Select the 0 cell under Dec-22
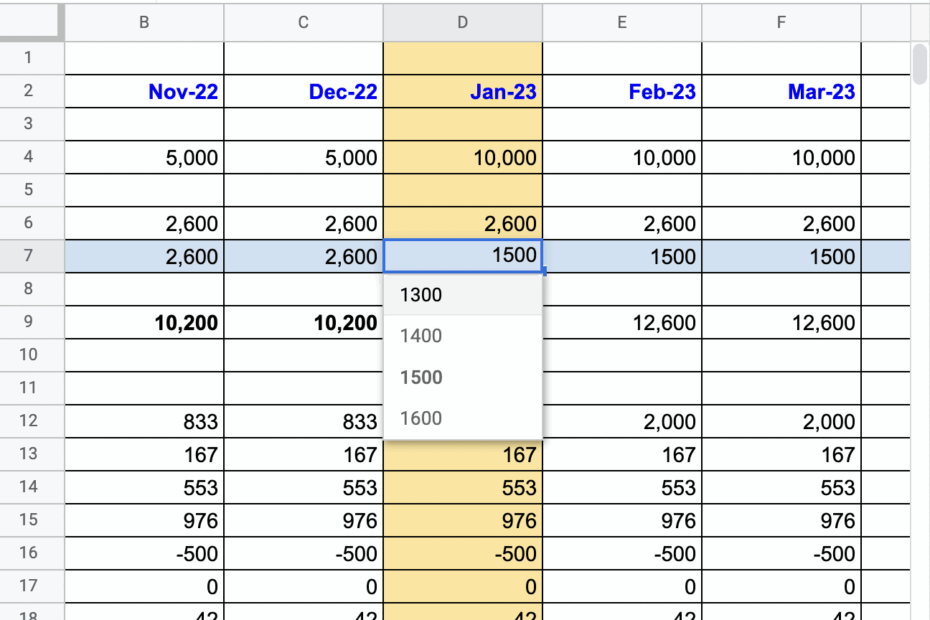This screenshot has height=620, width=930. tap(303, 586)
